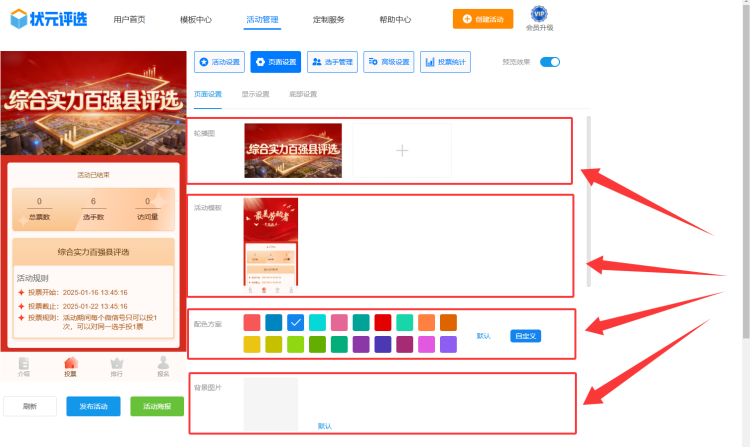Image resolution: width=750 pixels, height=447 pixels.
Task: Select the yellow swatch in bottom row
Action: 252,344
